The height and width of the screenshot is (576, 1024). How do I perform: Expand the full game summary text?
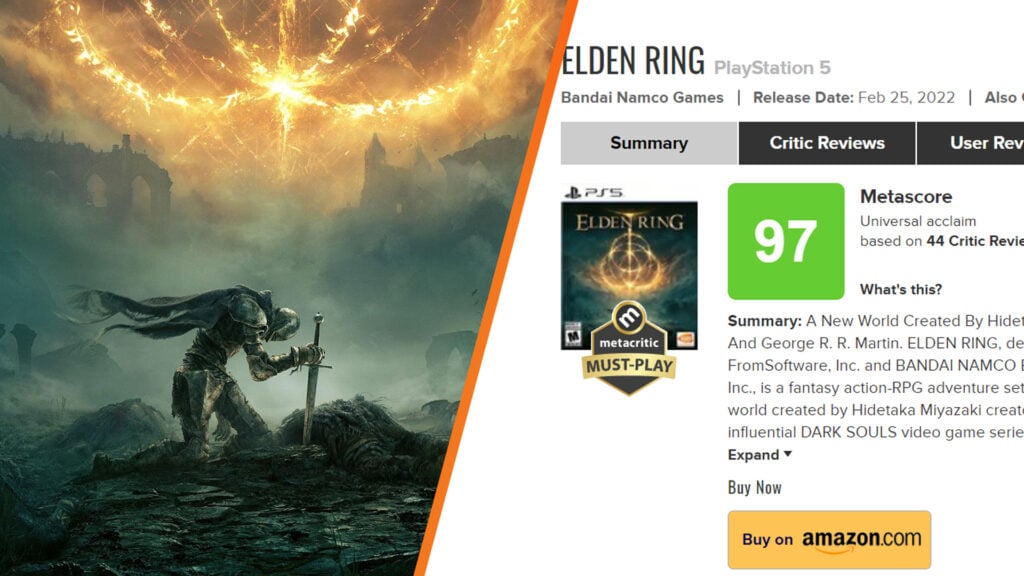point(753,455)
